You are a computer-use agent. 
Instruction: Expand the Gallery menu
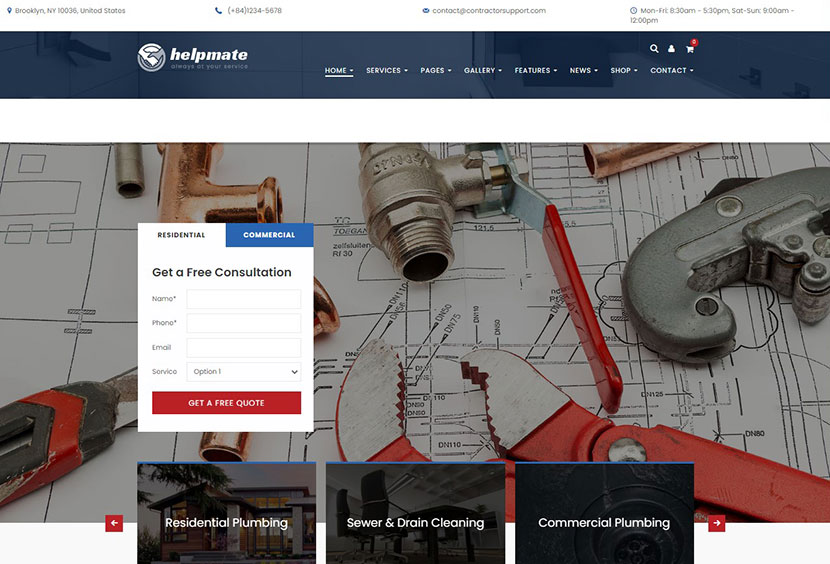(483, 70)
